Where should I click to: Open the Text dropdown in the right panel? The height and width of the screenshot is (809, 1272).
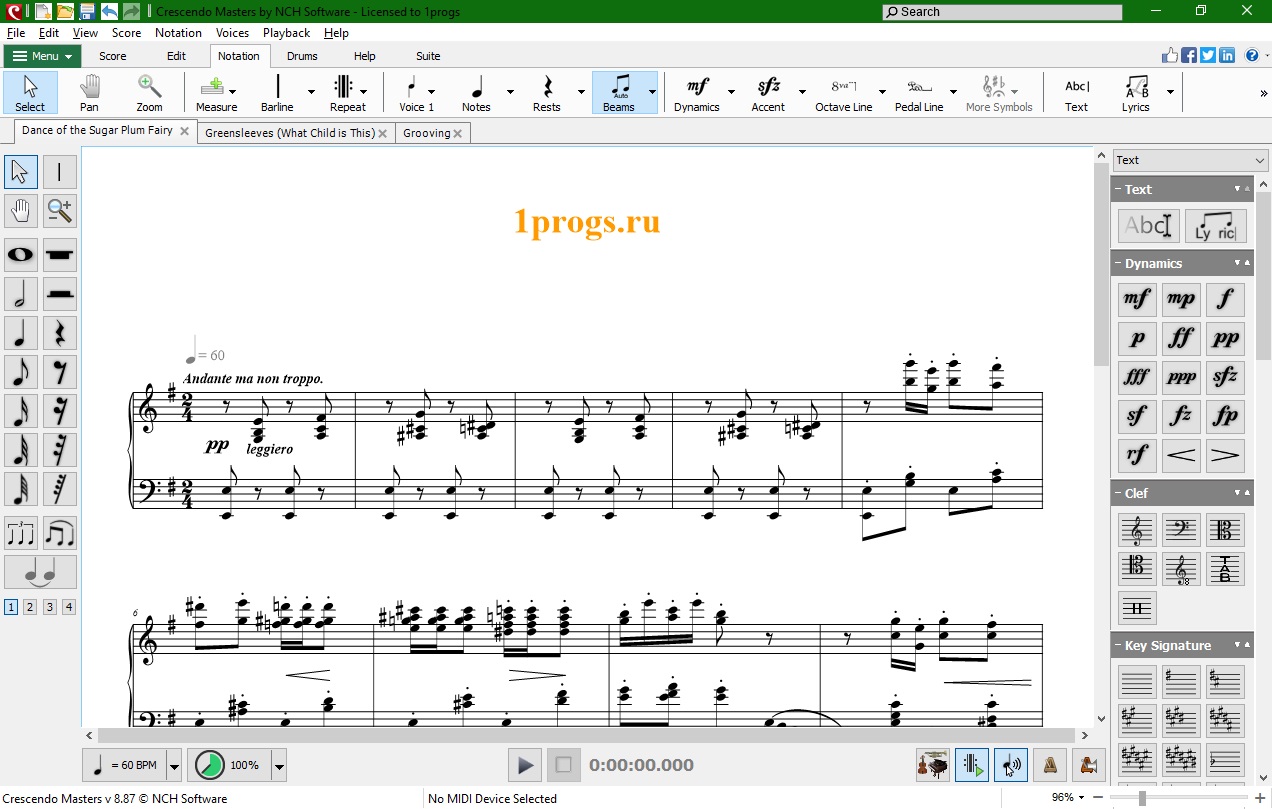click(x=1257, y=159)
